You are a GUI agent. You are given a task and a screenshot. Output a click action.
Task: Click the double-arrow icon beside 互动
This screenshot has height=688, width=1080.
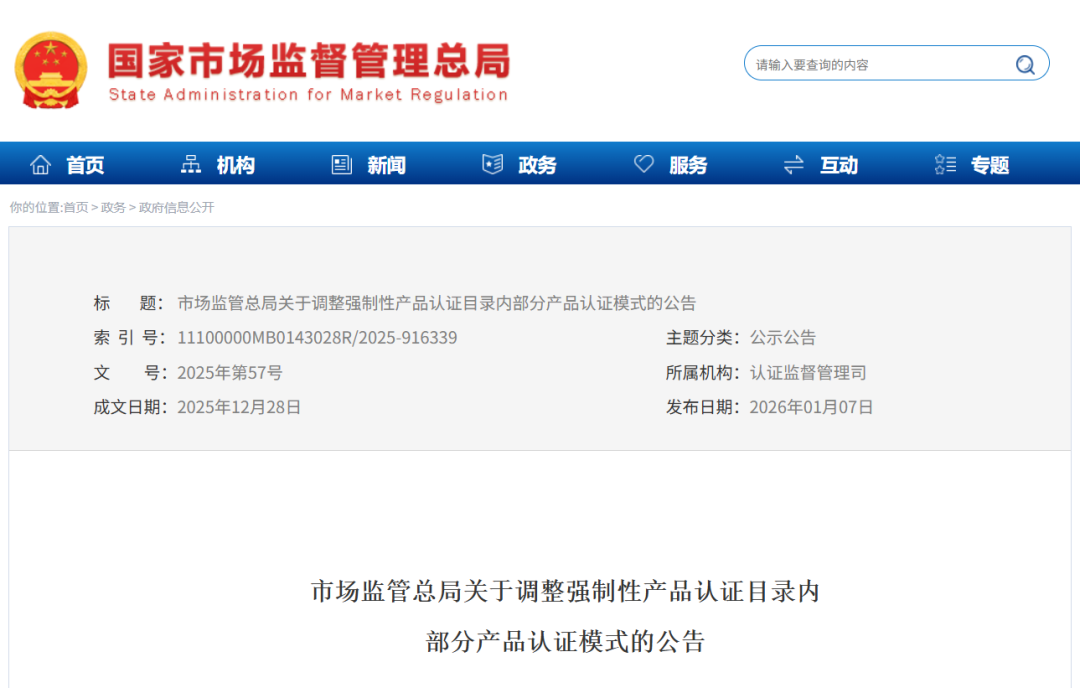click(794, 164)
